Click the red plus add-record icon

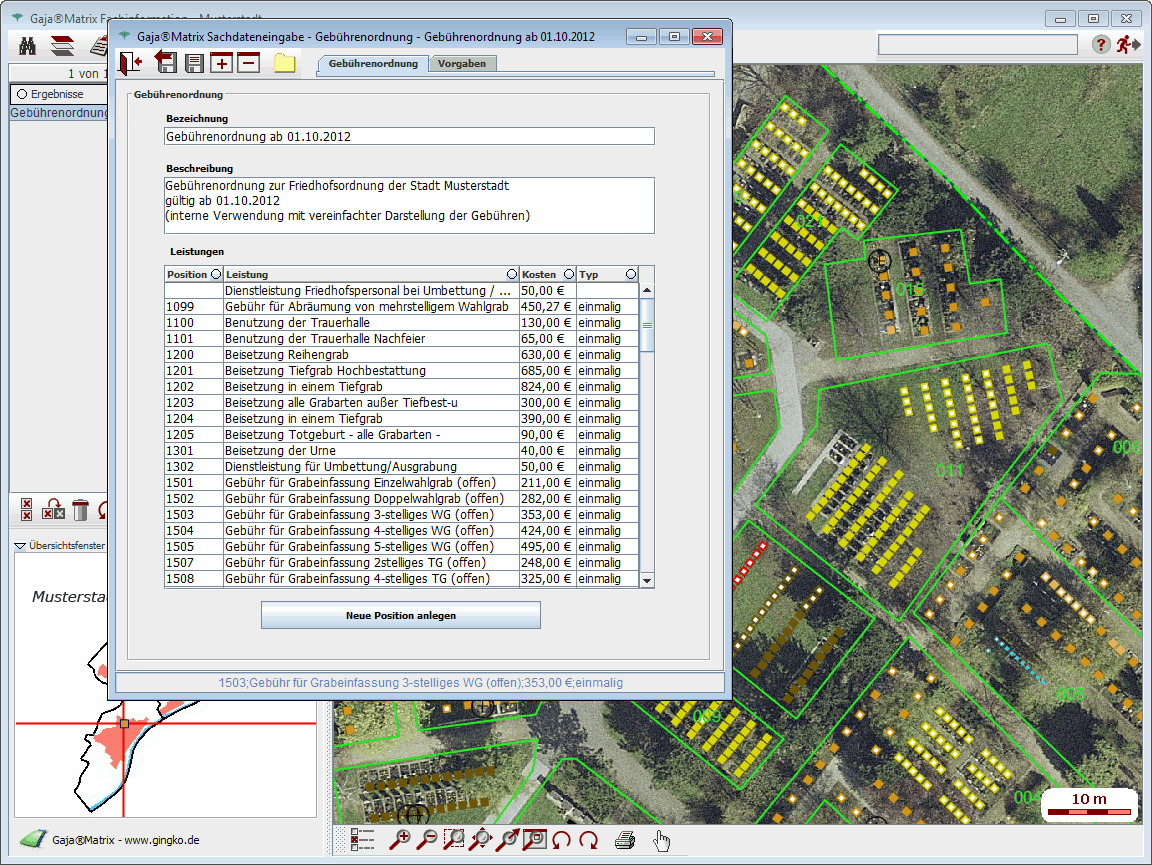(221, 63)
